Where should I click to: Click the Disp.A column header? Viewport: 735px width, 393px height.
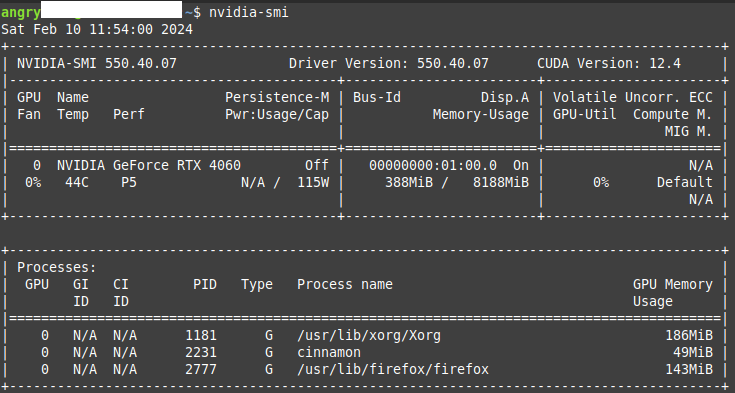[x=505, y=97]
